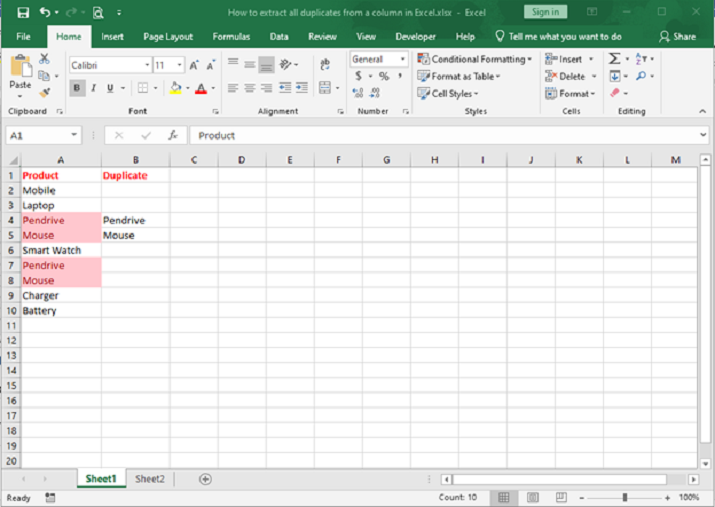Increase the font size
This screenshot has width=715, height=507.
194,65
